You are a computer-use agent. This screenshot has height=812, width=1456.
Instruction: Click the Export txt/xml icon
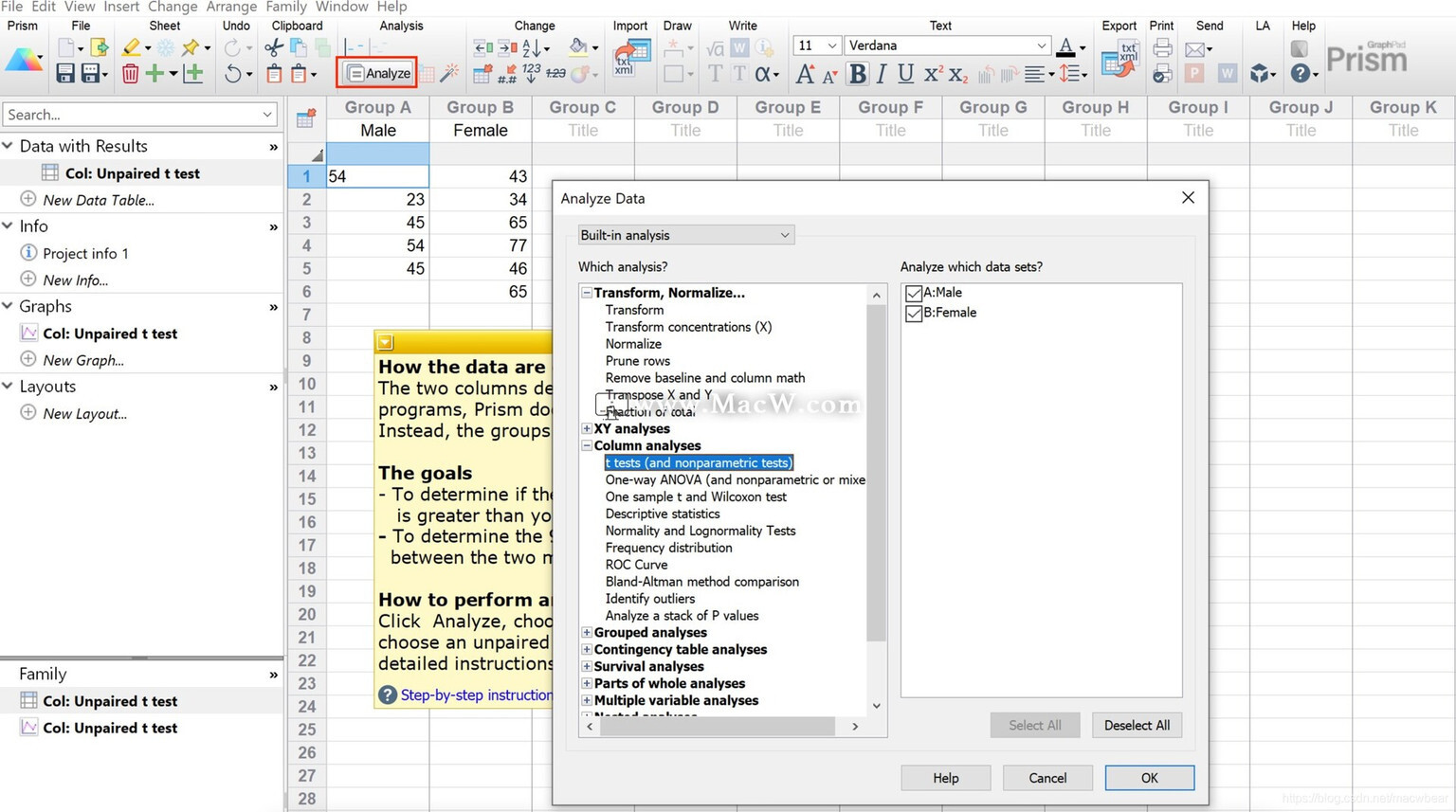tap(1120, 58)
